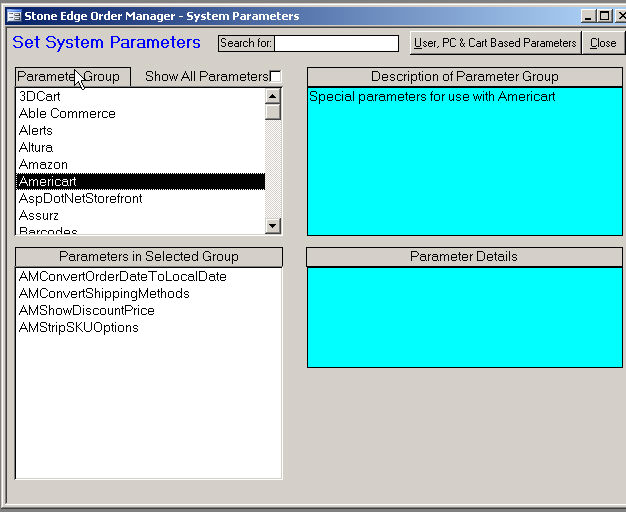Select the AMShowDiscountPrice parameter
Screen dimensions: 626x512
coord(149,311)
